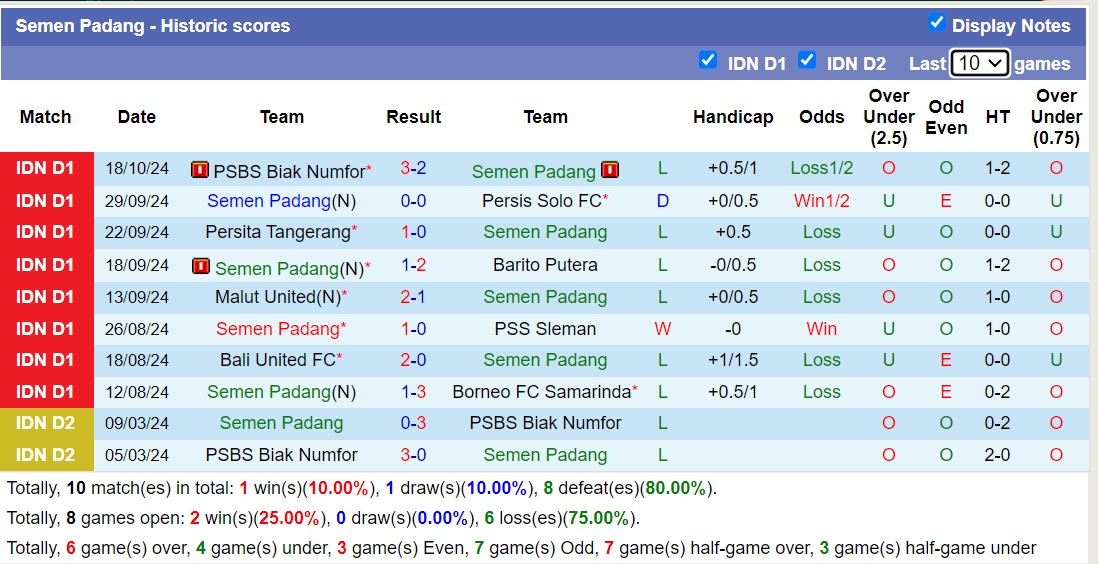Click the 3-2 result on 18/10/24
Viewport: 1099px width, 564px height.
[x=414, y=168]
